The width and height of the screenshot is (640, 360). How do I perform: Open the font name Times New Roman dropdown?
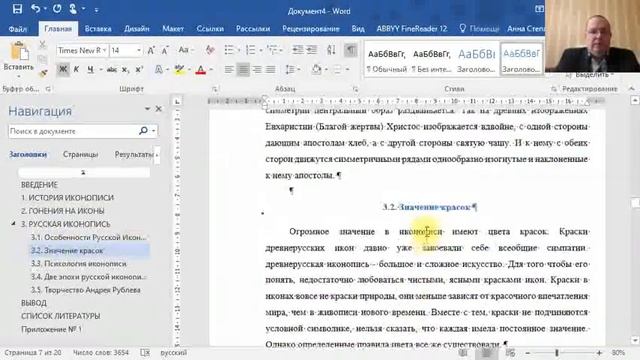click(x=104, y=50)
